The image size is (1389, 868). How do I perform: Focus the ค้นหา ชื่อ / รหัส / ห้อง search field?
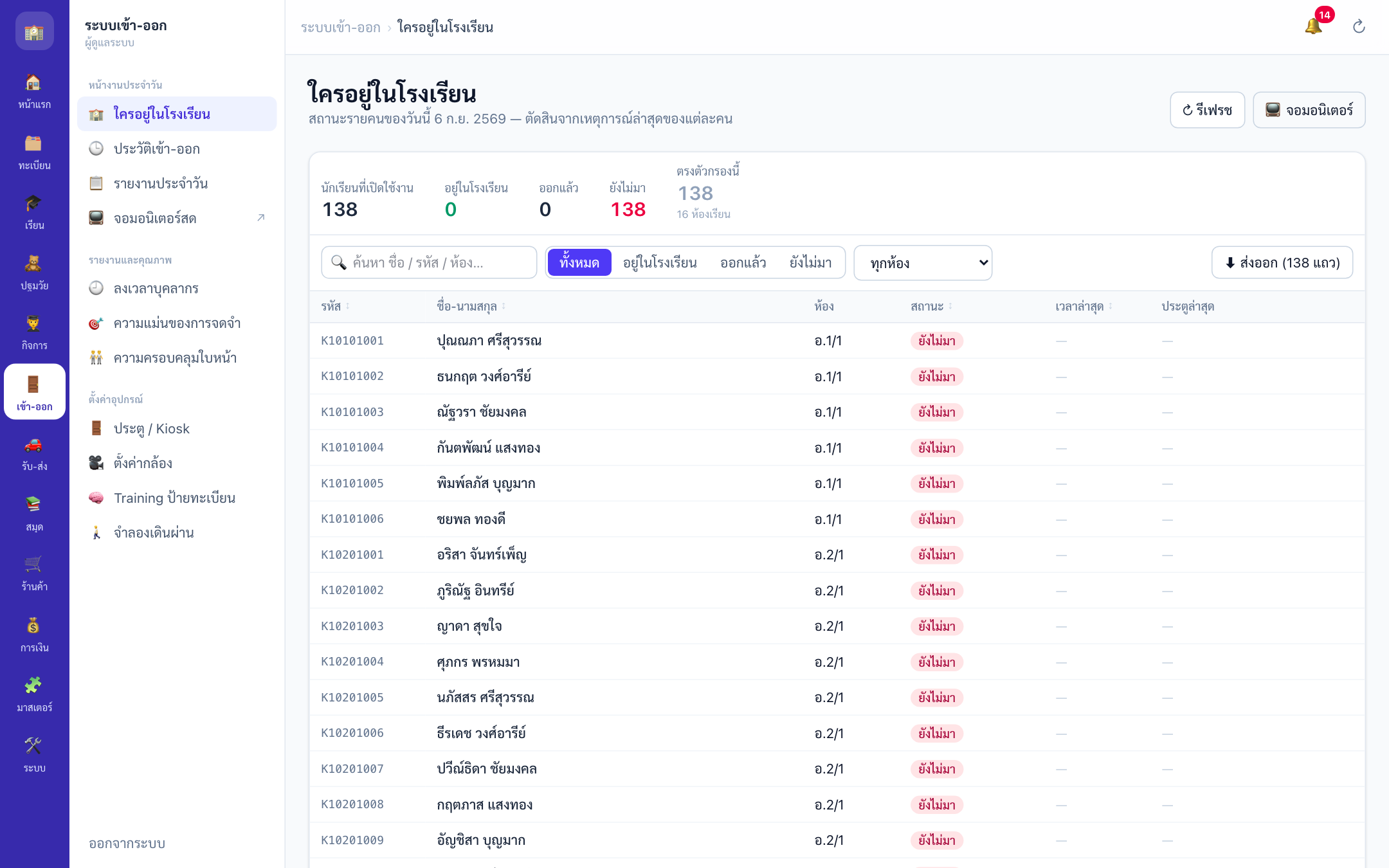pyautogui.click(x=429, y=262)
